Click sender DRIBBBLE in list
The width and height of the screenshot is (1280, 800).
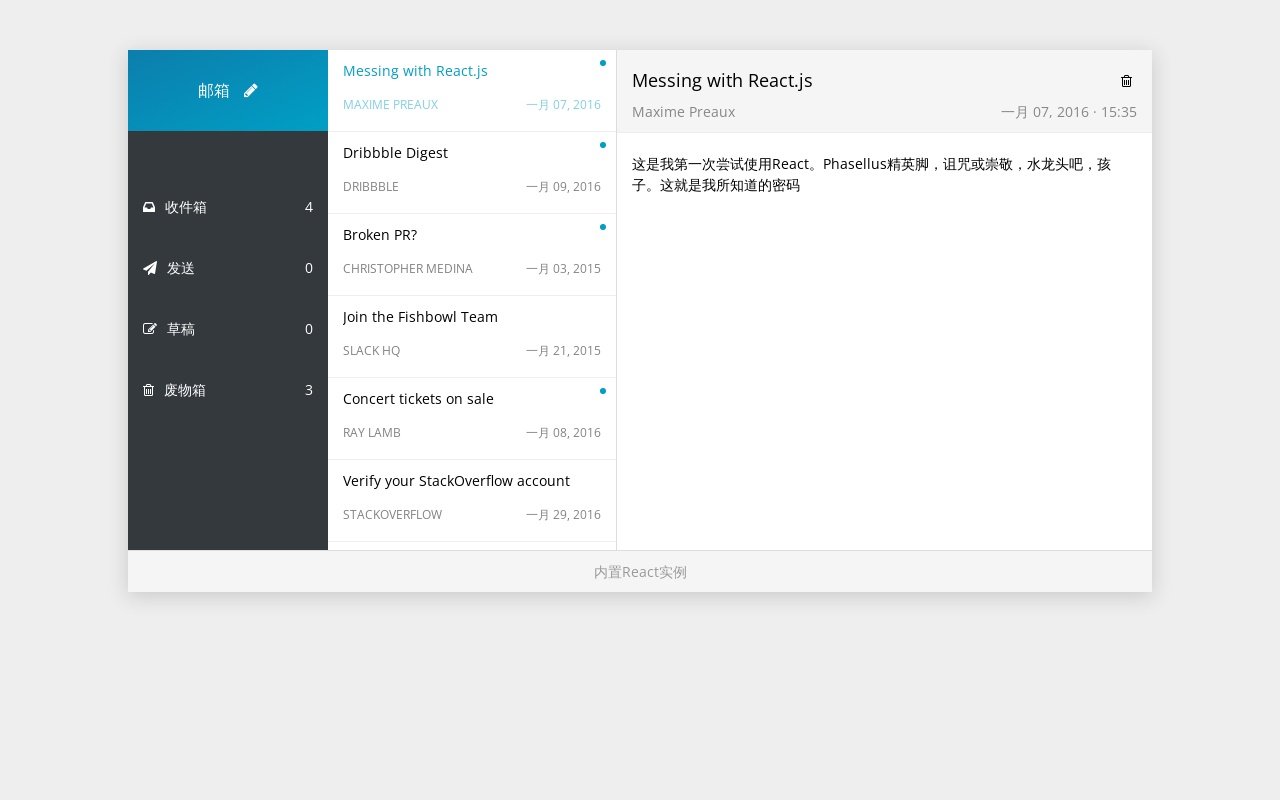coord(371,186)
